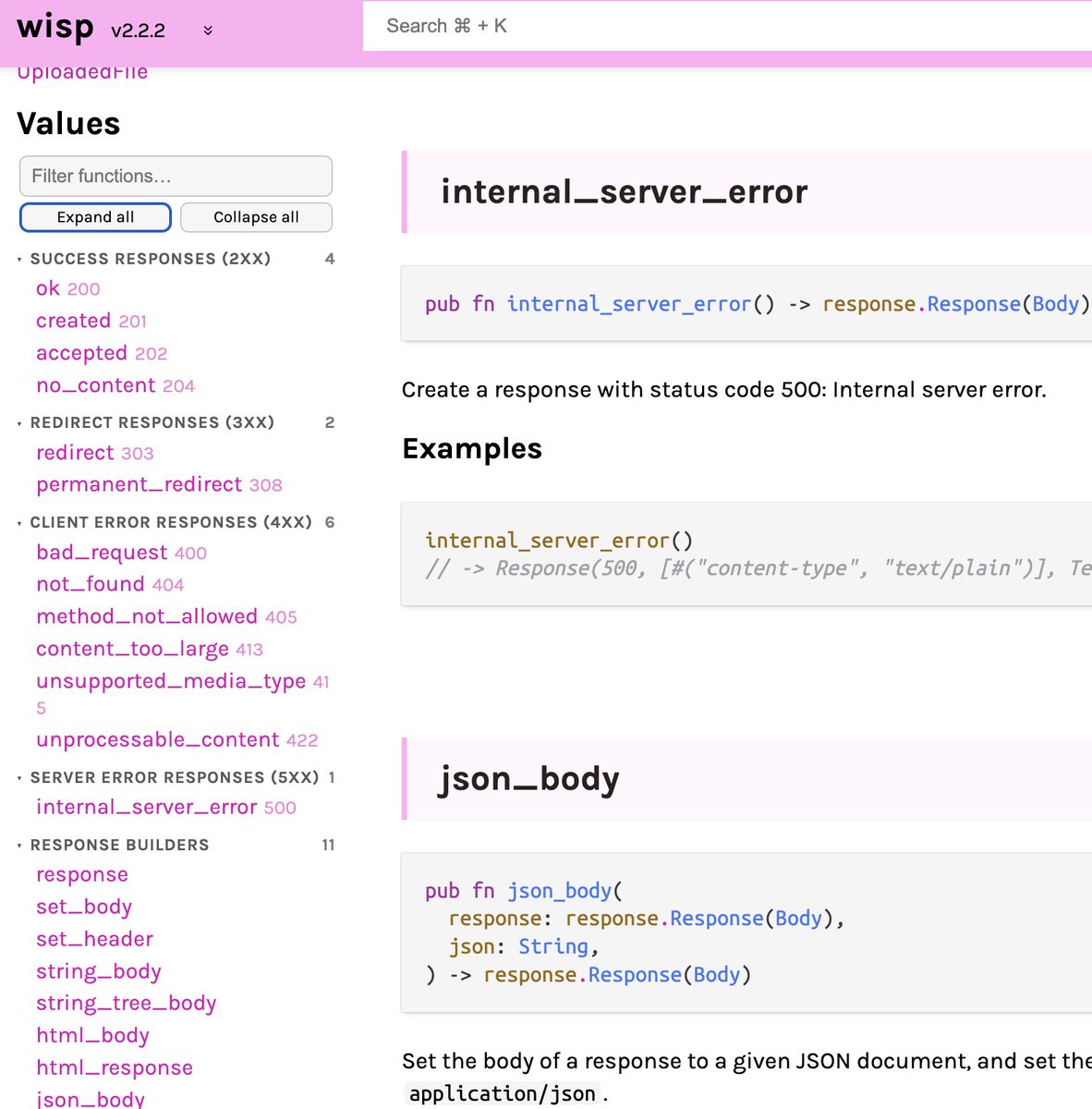
Task: Collapse the Redirect Responses (3XX) section
Action: [176, 422]
